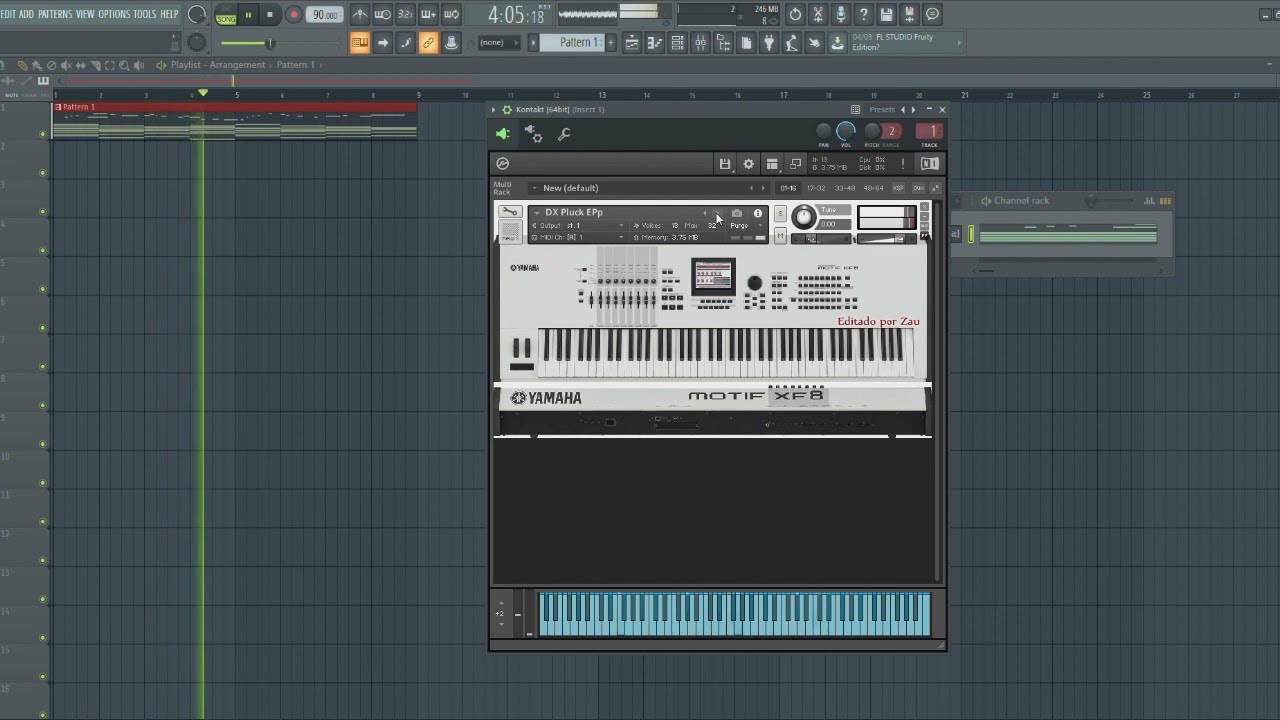Open the OPTIONS menu

click(114, 14)
